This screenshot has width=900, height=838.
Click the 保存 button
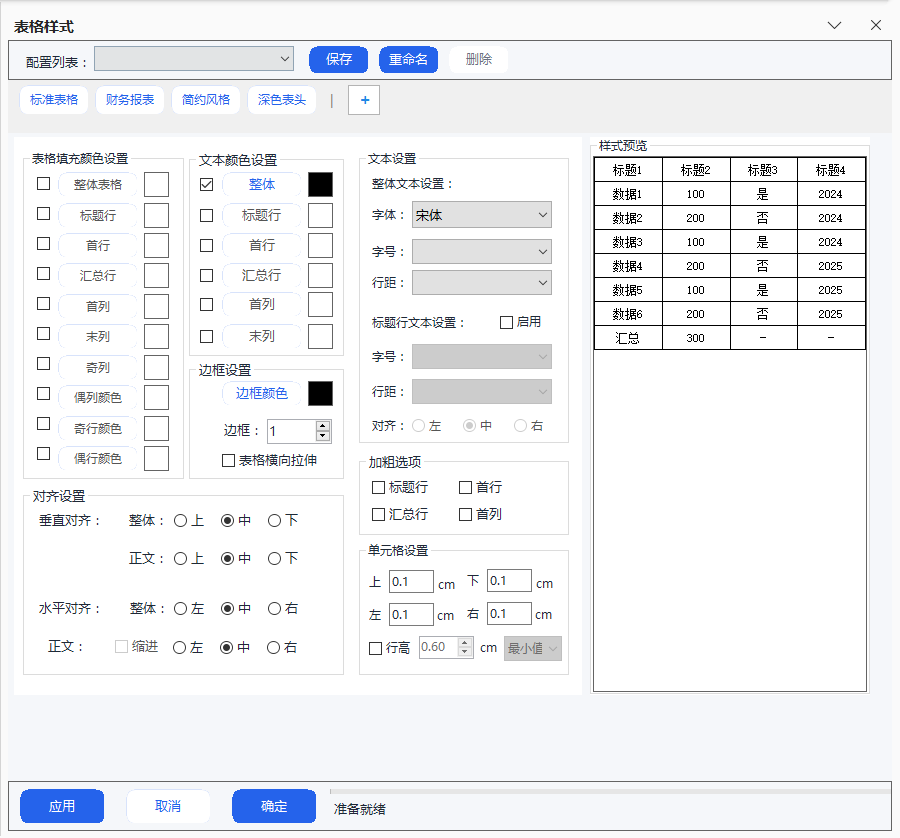339,60
